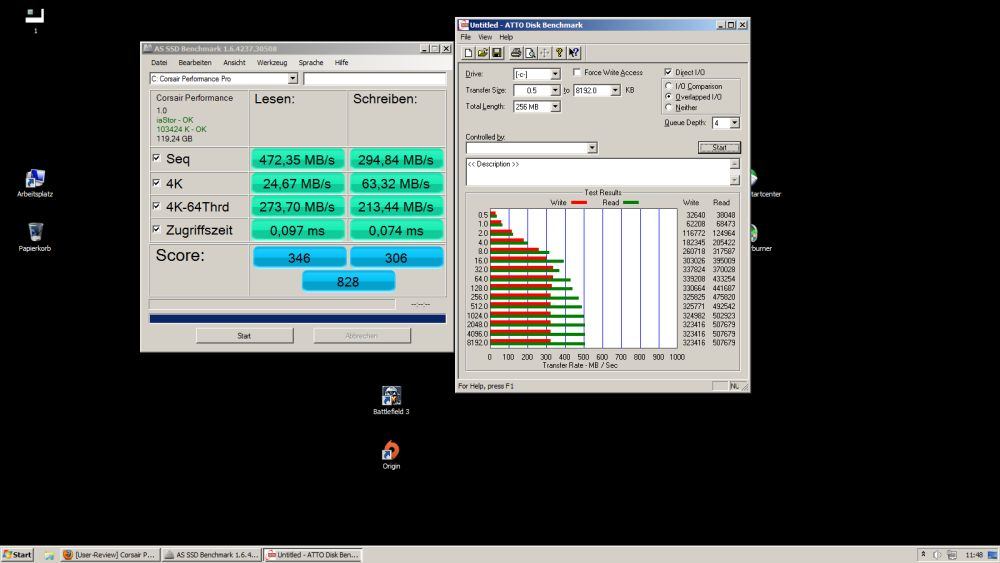The width and height of the screenshot is (1000, 563).
Task: Uncheck the Seq test checkbox
Action: 156,157
